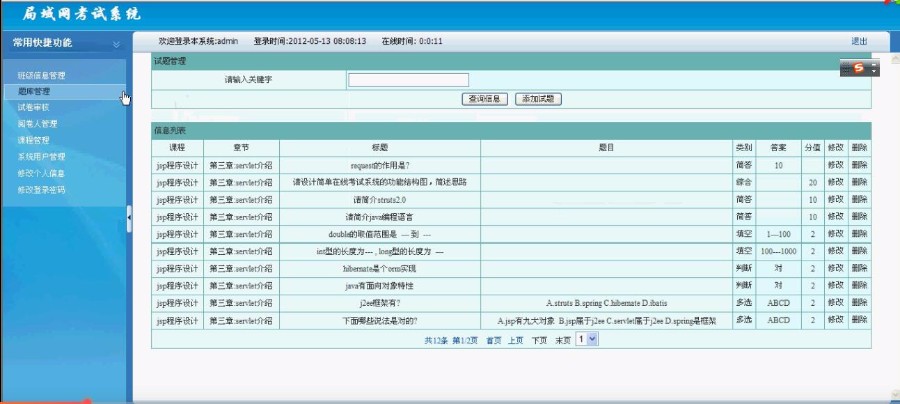Screen dimensions: 900x404
Task: Click 修改 for the double的取值范围 row
Action: tap(835, 234)
